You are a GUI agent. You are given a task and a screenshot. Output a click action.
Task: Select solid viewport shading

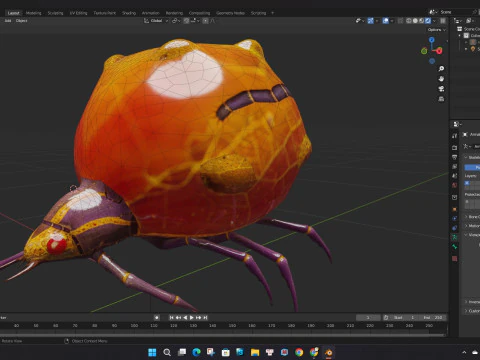(x=415, y=21)
